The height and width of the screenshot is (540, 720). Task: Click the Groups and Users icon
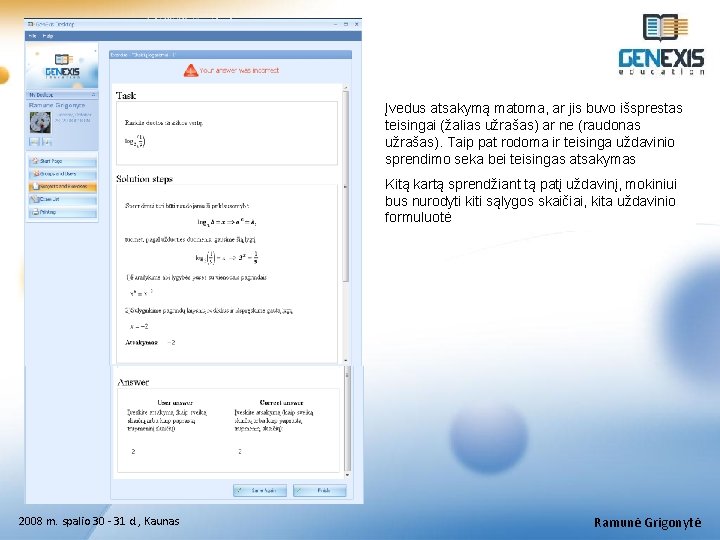click(36, 174)
